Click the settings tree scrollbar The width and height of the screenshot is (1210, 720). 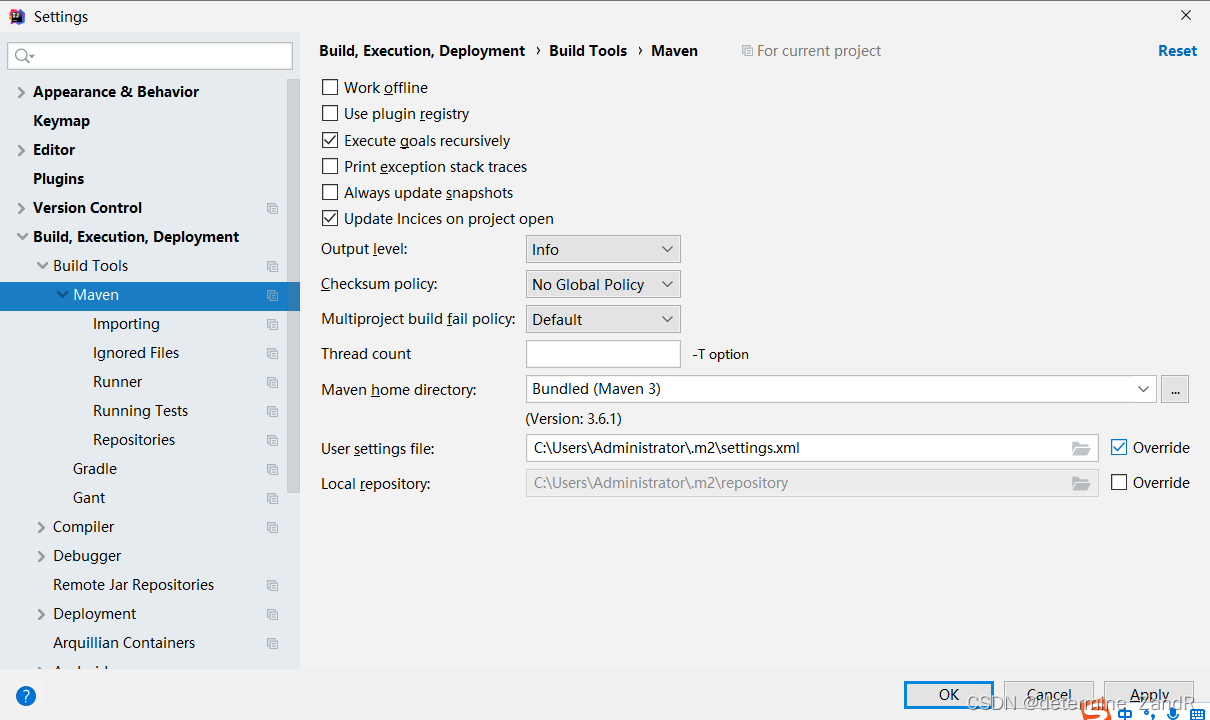pyautogui.click(x=293, y=285)
